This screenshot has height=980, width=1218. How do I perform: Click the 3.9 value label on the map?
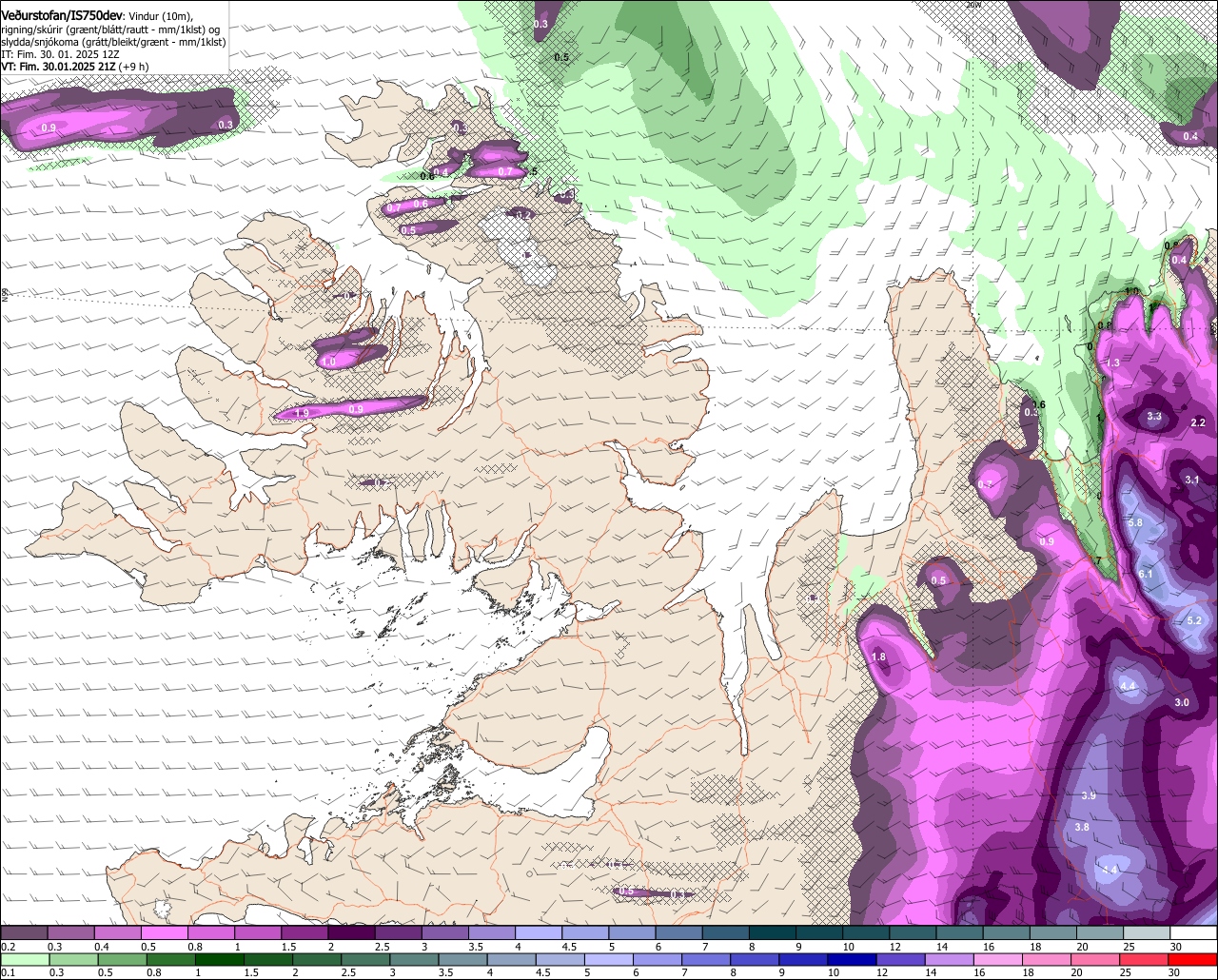[1089, 795]
